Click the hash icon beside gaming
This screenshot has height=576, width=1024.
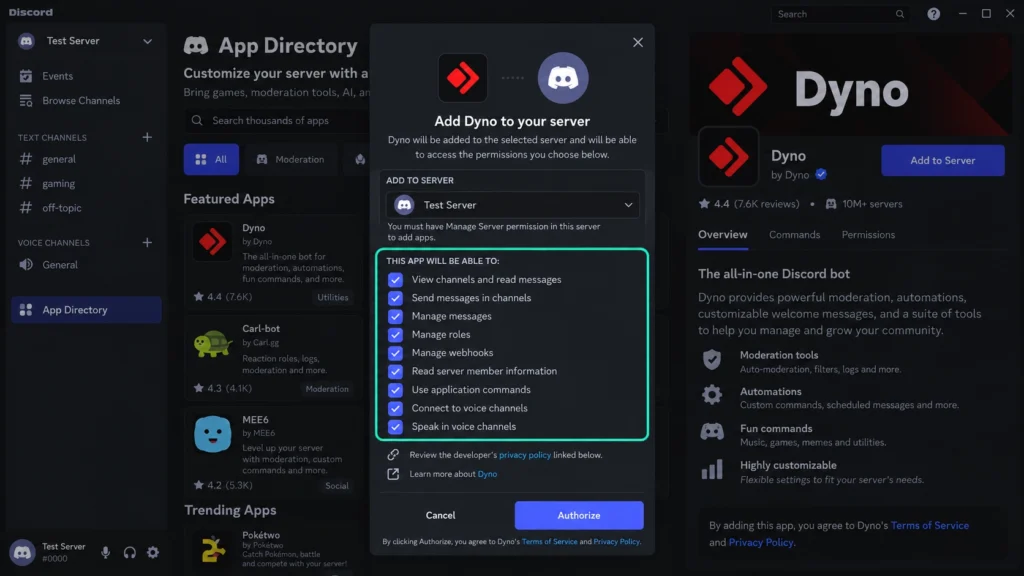tap(25, 184)
